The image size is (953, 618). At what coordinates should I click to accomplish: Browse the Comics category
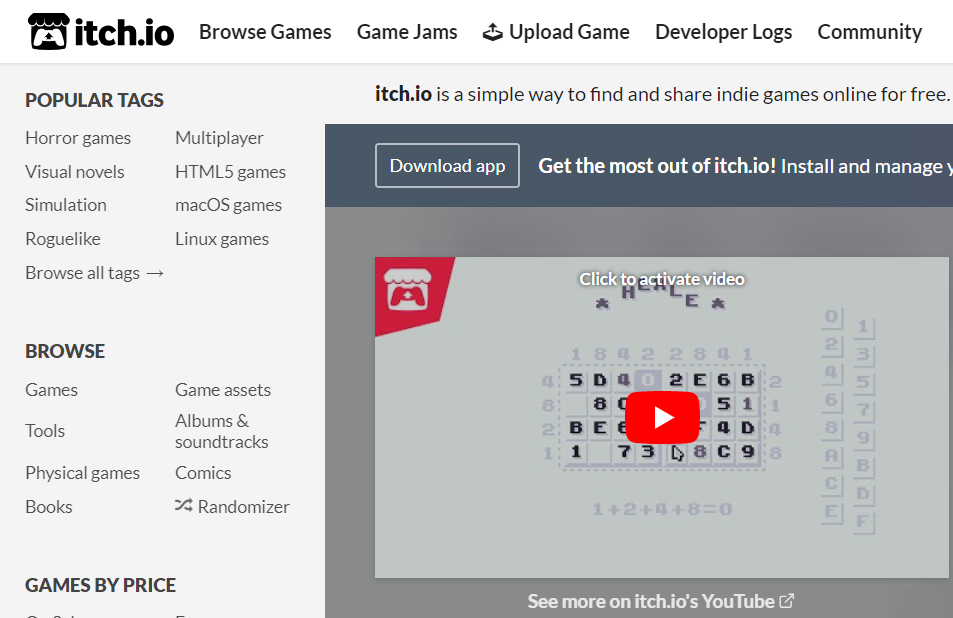(203, 473)
